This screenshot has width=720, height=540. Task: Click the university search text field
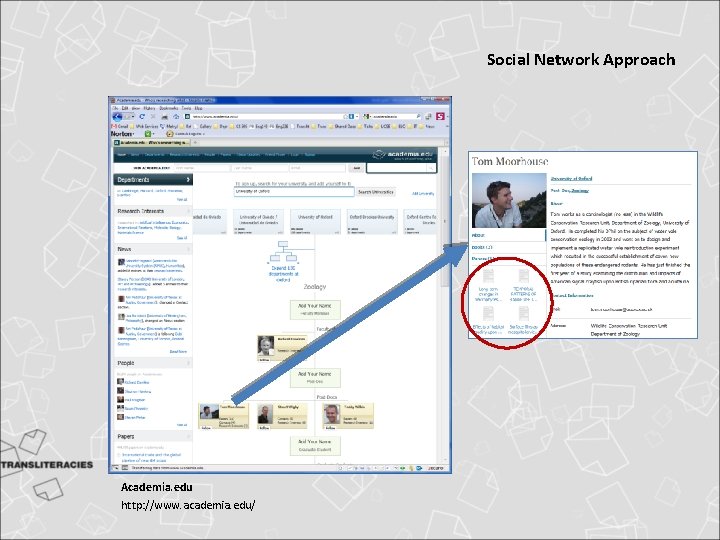(x=294, y=191)
